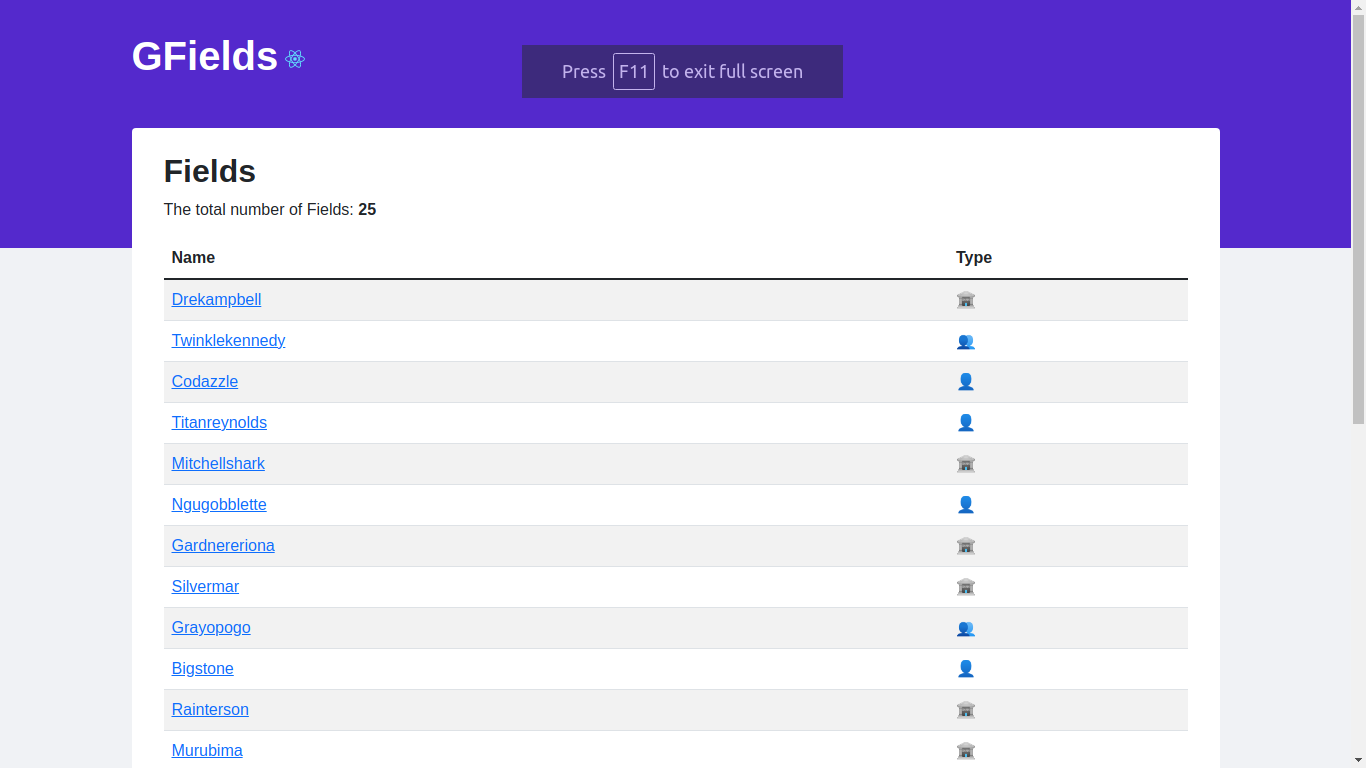This screenshot has width=1366, height=768.
Task: Click the building icon in Murubima row
Action: 965,751
